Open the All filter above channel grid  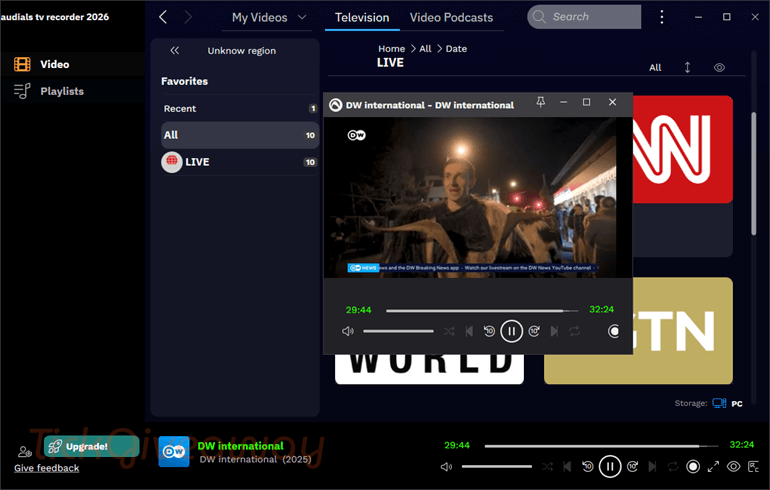click(655, 68)
